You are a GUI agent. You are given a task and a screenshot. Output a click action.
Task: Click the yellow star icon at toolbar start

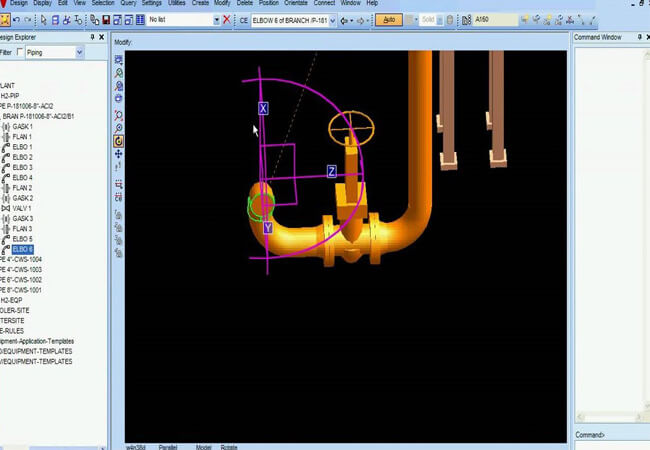5,19
